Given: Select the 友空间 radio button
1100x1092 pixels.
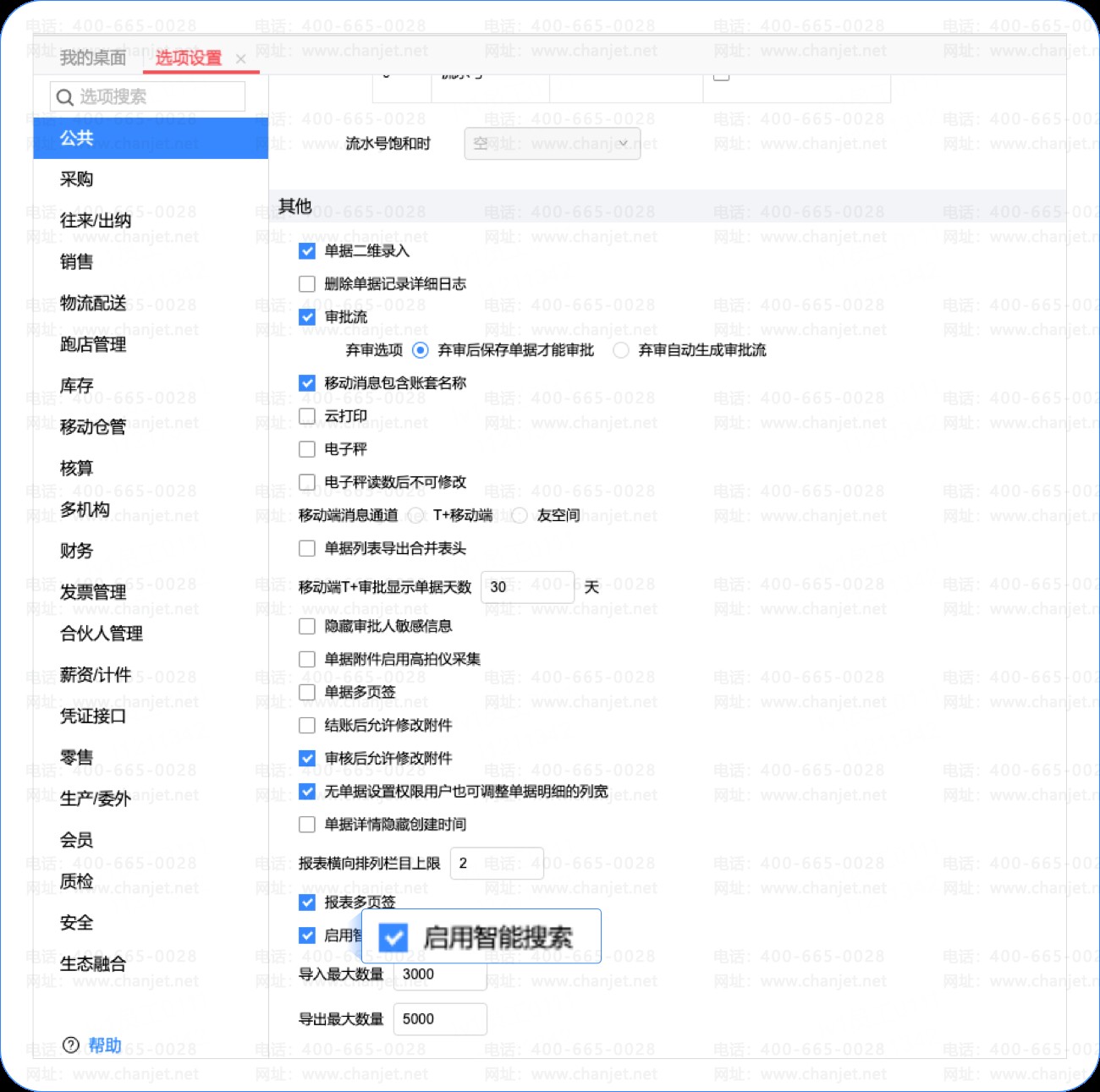Looking at the screenshot, I should tap(520, 515).
